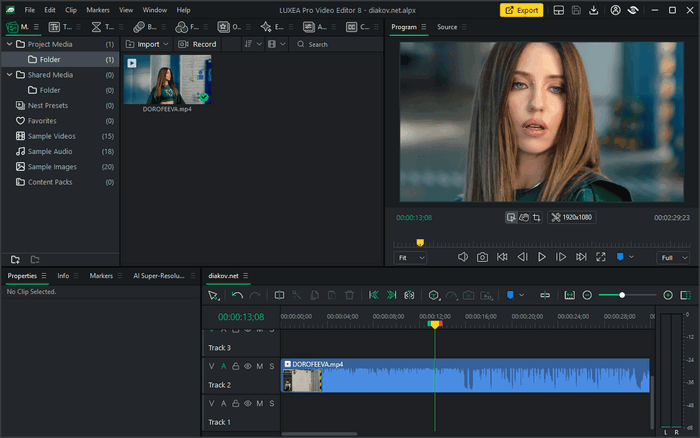Mute Track 2 using M button

(x=259, y=366)
